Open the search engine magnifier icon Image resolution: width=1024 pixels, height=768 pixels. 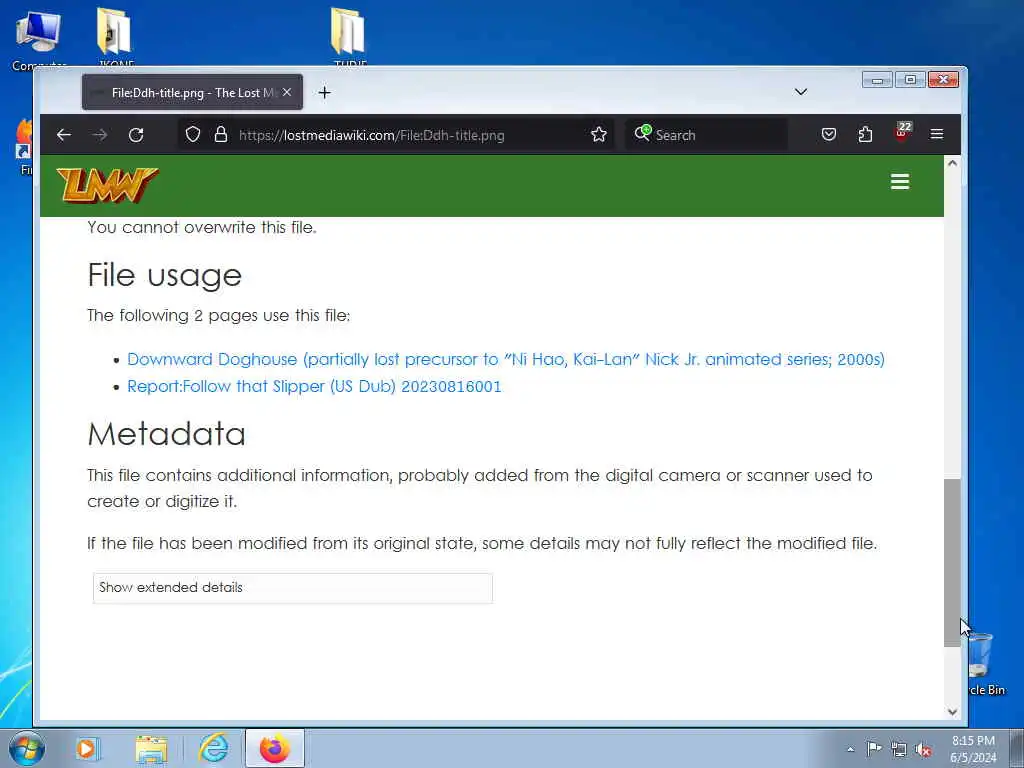pos(643,133)
